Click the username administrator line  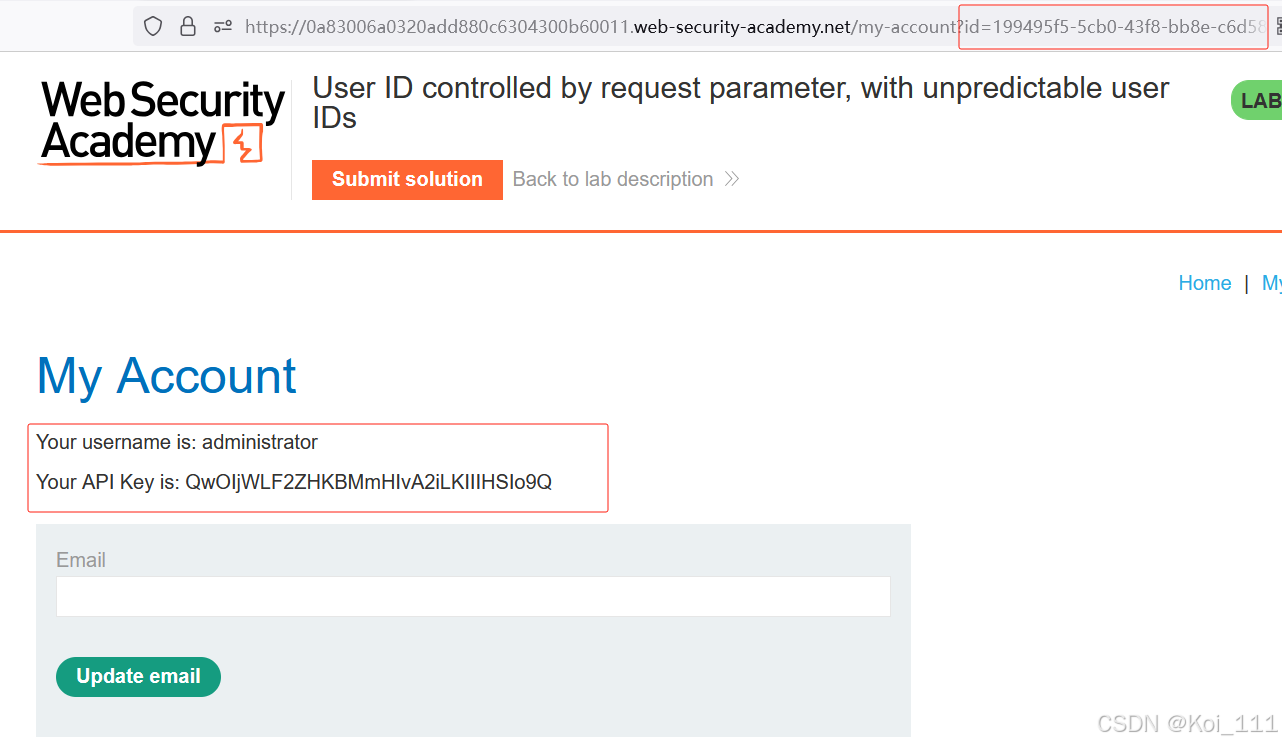177,442
